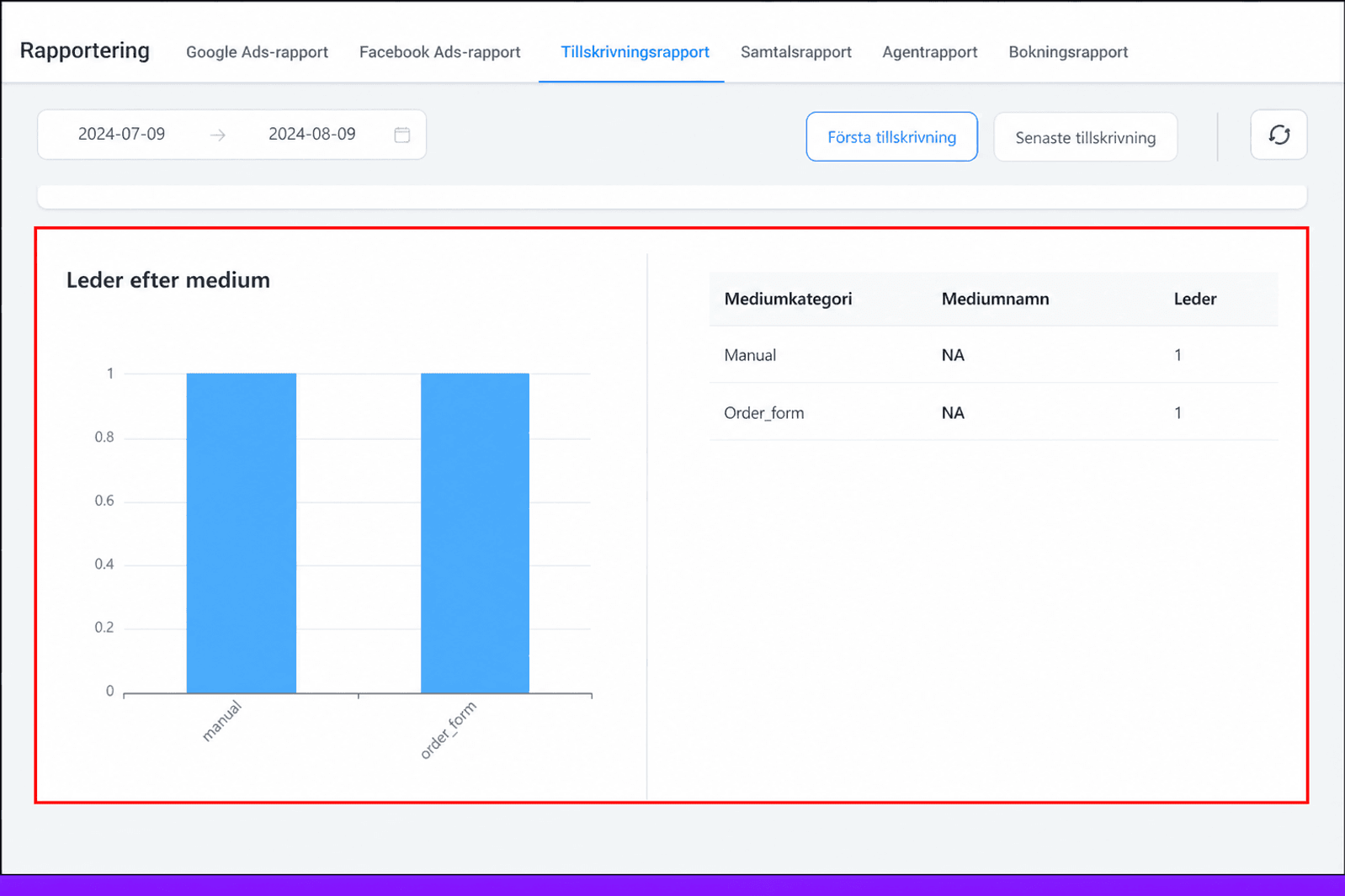Screen dimensions: 1345x896
Task: Switch to Google Ads-rapport tab
Action: tap(257, 52)
